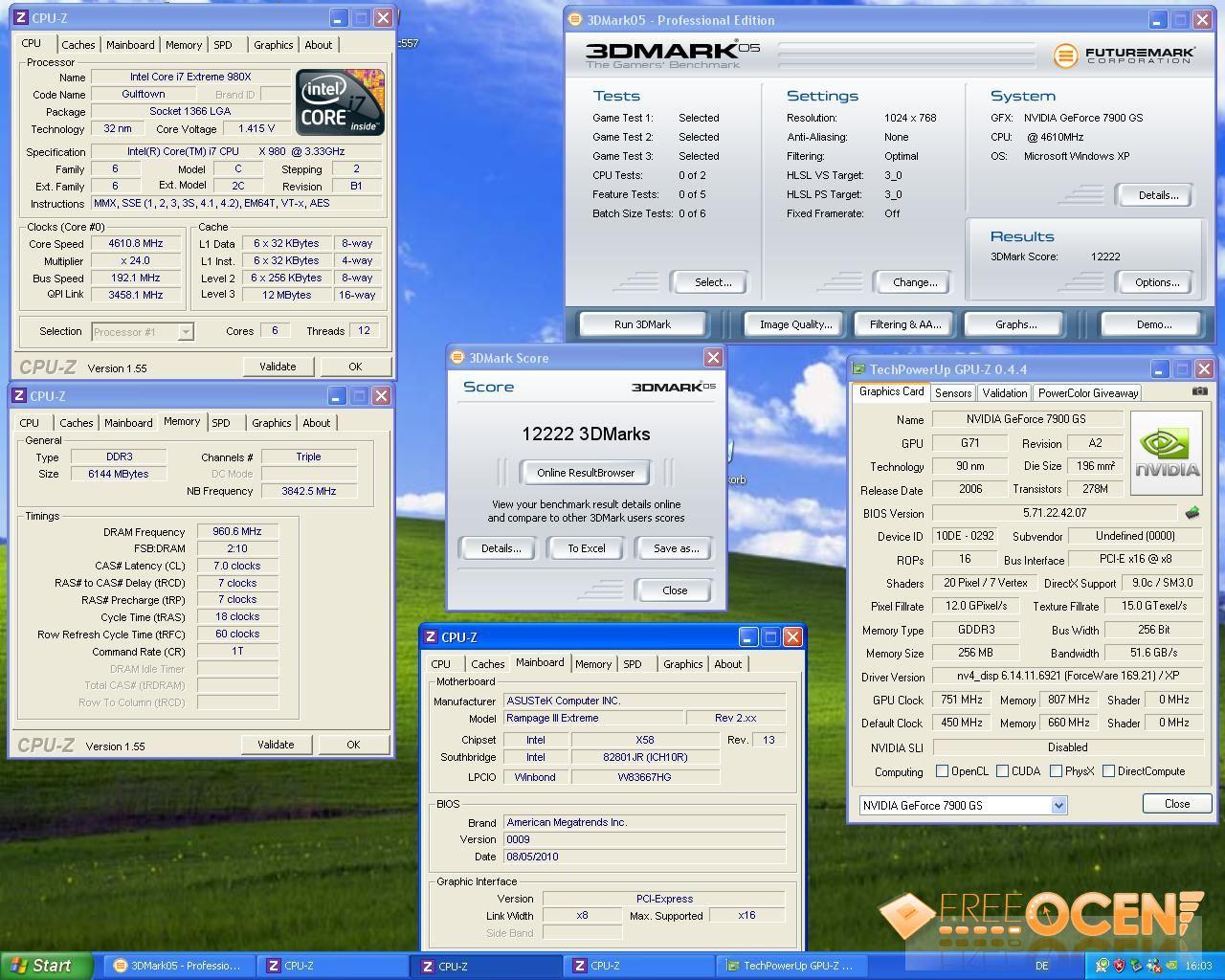Click OK in CPU-Z memory window
Viewport: 1225px width, 980px height.
[x=353, y=745]
